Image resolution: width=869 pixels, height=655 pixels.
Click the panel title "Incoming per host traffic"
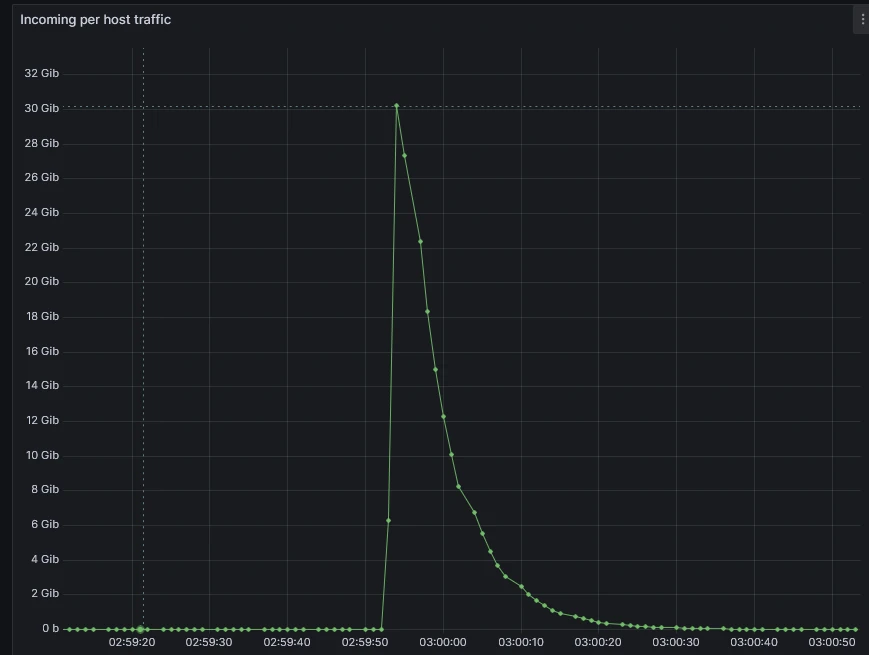[95, 20]
